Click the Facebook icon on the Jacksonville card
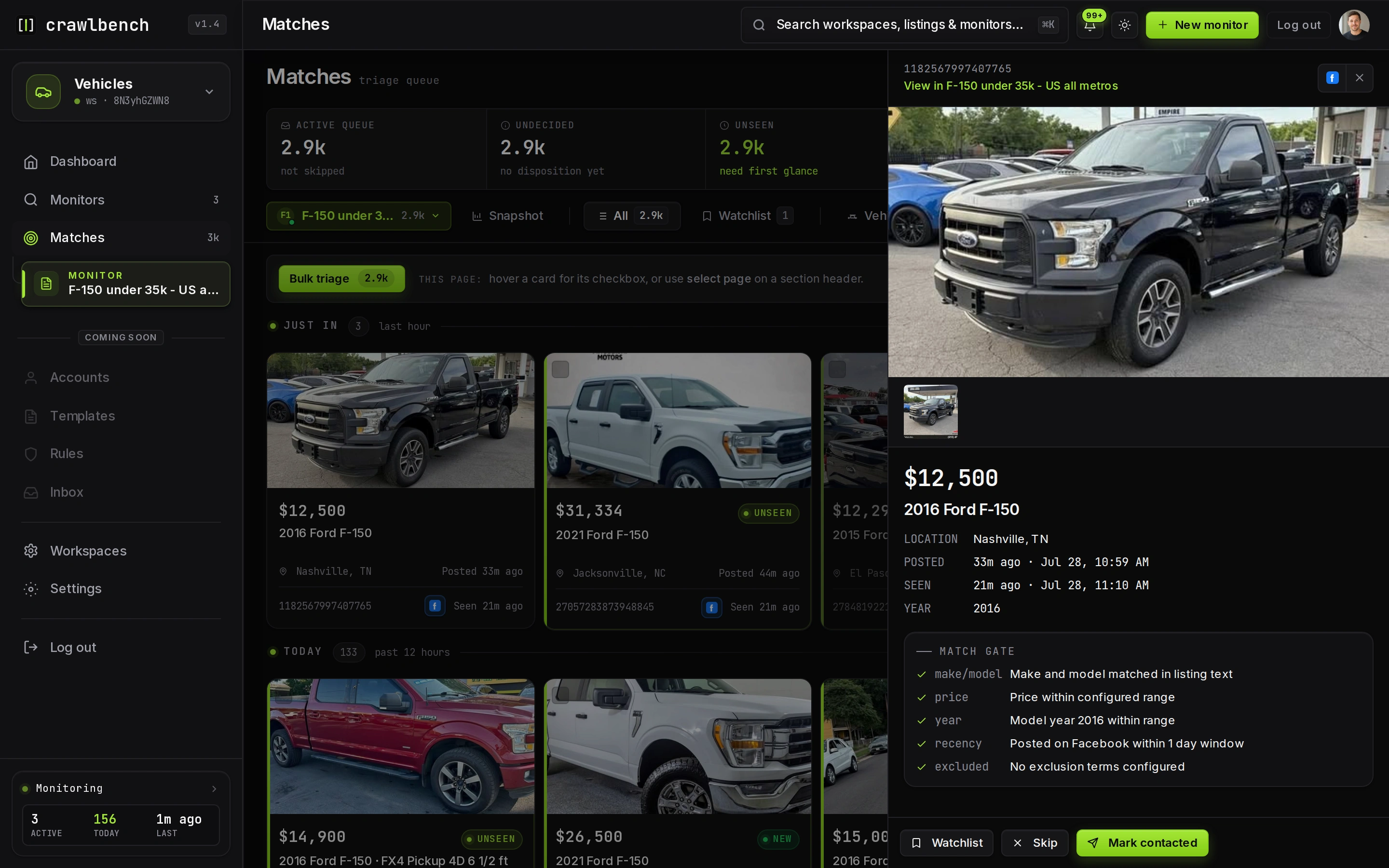 (712, 608)
